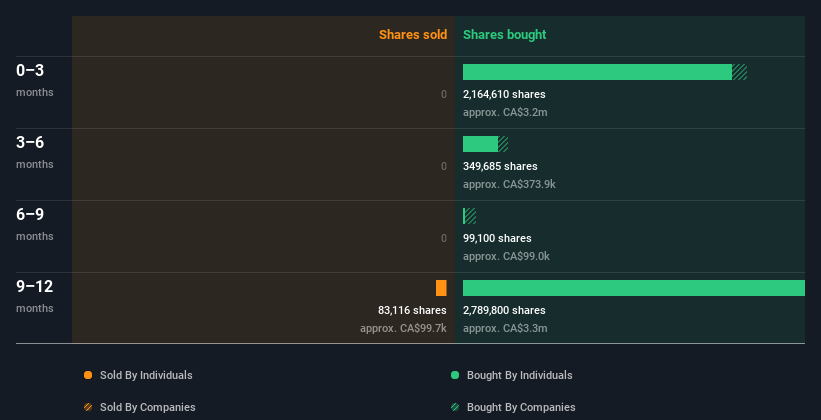The width and height of the screenshot is (821, 420).
Task: Select the 349,685 shares value
Action: [500, 167]
